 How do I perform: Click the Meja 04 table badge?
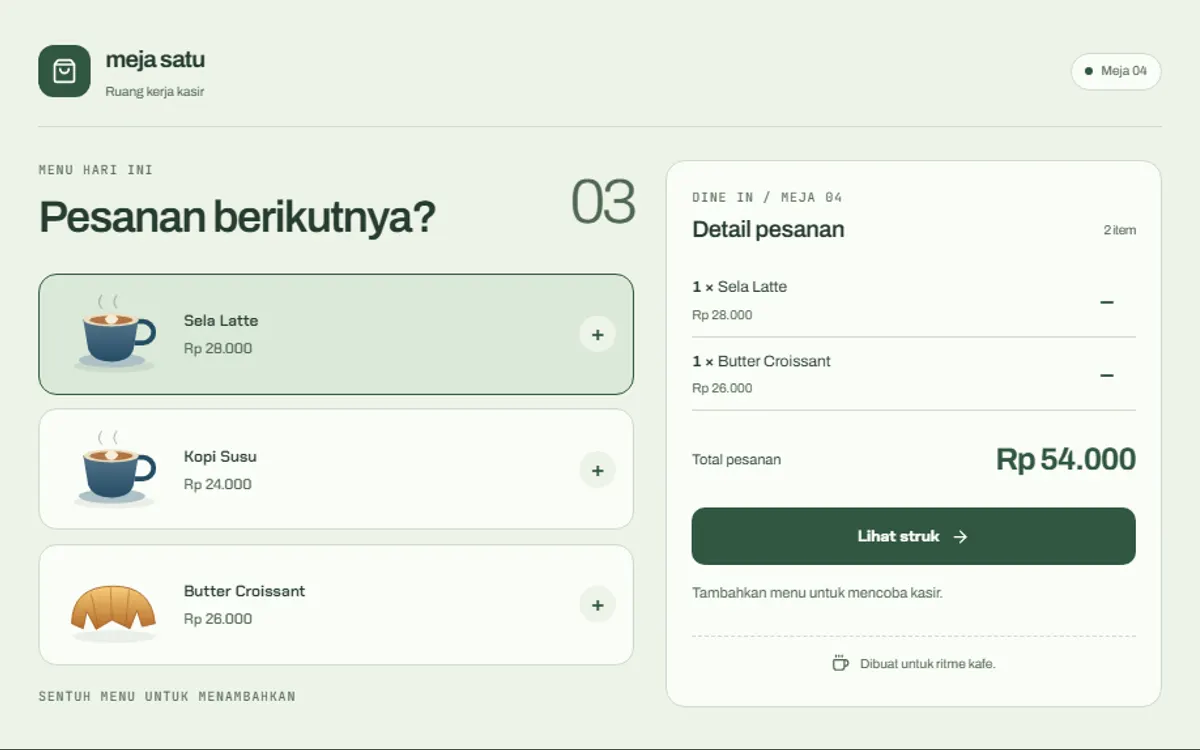[1116, 71]
